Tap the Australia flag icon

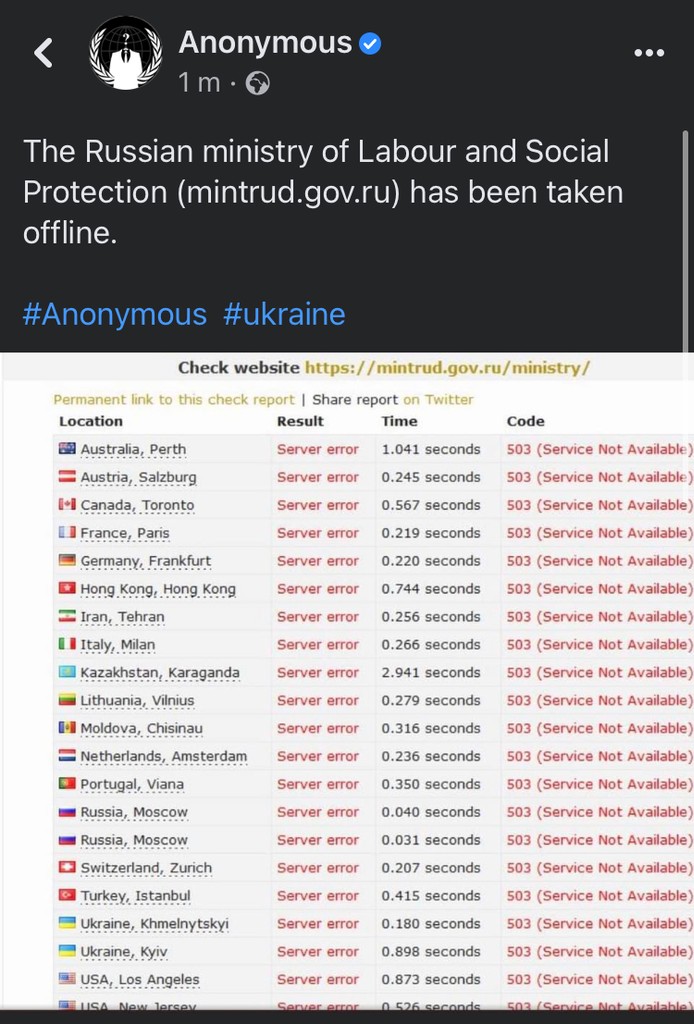point(67,450)
